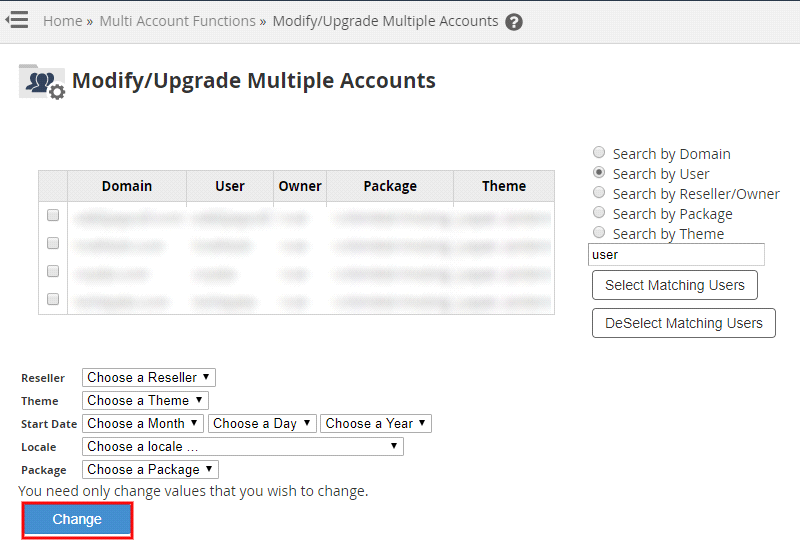Screen dimensions: 800x553
Task: Open Multi Account Functions breadcrumb link
Action: point(177,21)
